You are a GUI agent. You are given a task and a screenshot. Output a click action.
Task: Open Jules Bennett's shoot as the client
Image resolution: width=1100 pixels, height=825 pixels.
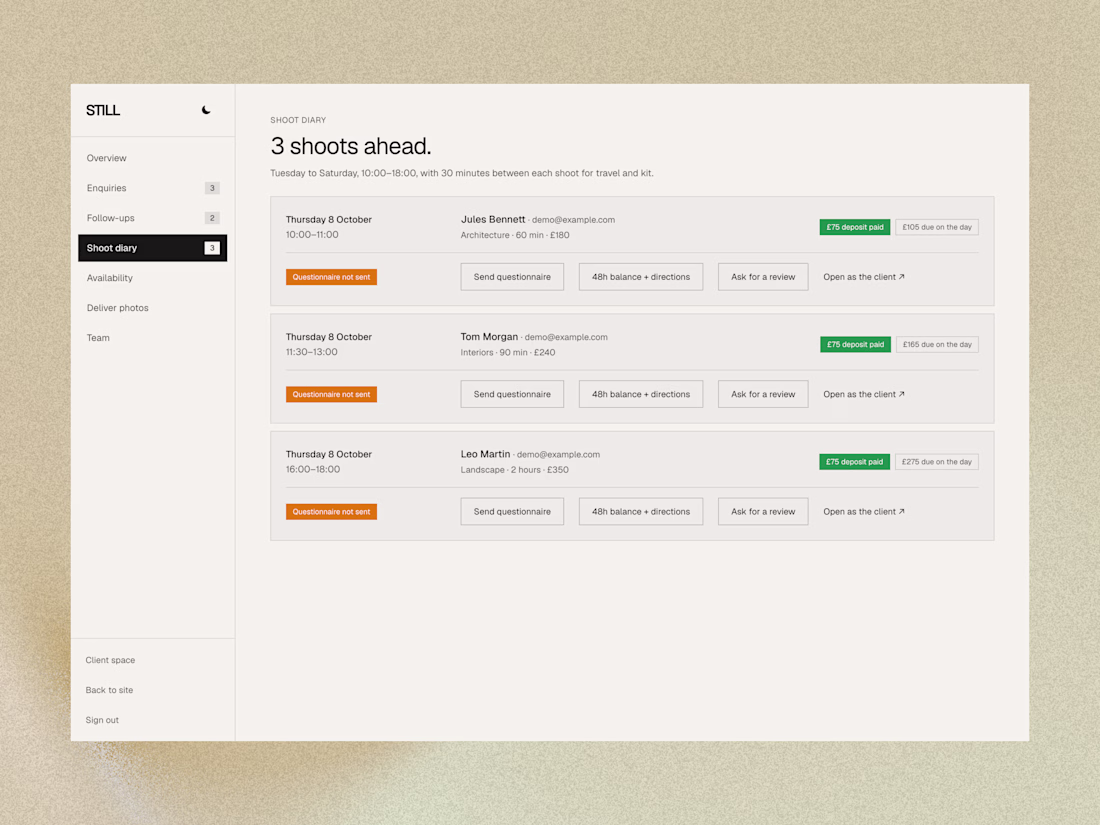(x=864, y=277)
